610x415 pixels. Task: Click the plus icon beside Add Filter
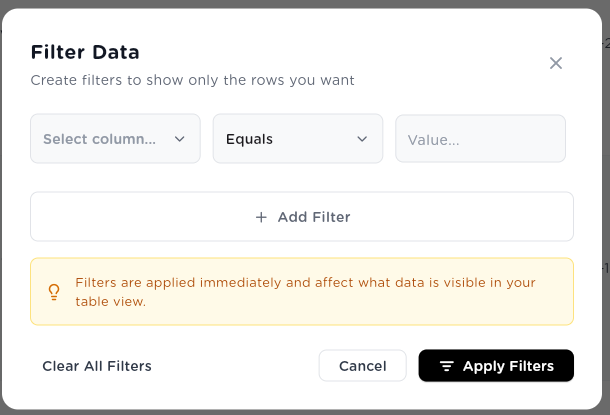coord(261,217)
